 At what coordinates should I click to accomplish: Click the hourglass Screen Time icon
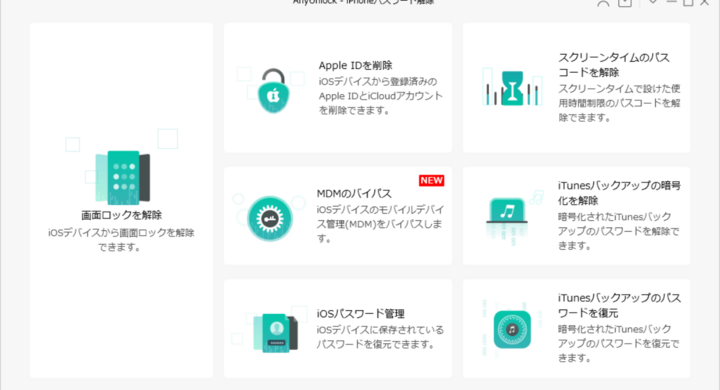point(512,88)
